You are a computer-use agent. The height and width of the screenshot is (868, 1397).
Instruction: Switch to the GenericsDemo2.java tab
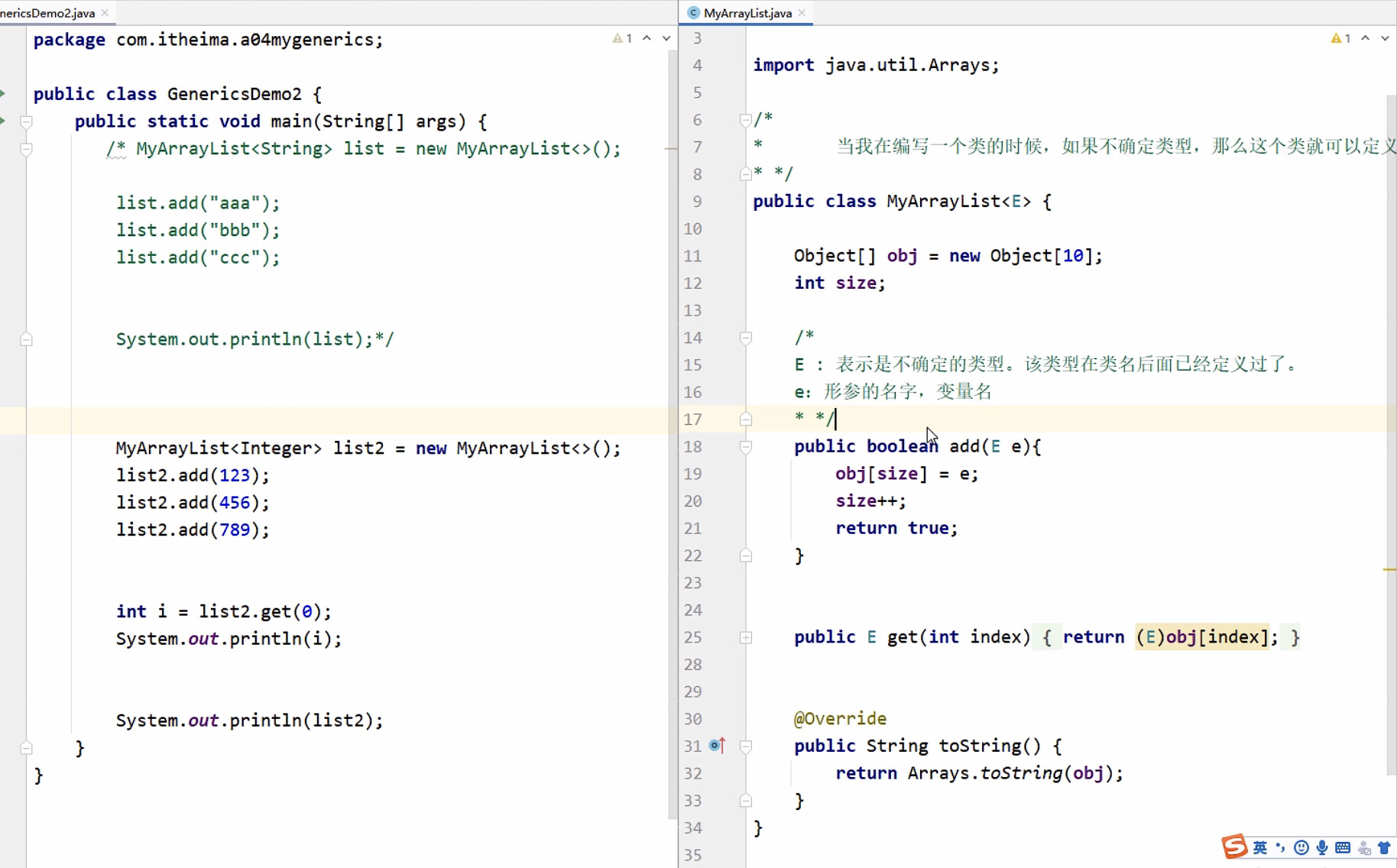point(47,13)
